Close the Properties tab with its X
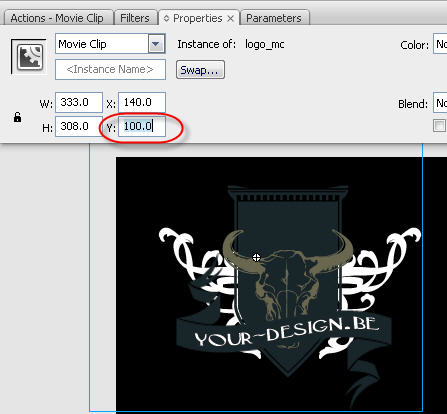447x414 pixels. point(230,19)
